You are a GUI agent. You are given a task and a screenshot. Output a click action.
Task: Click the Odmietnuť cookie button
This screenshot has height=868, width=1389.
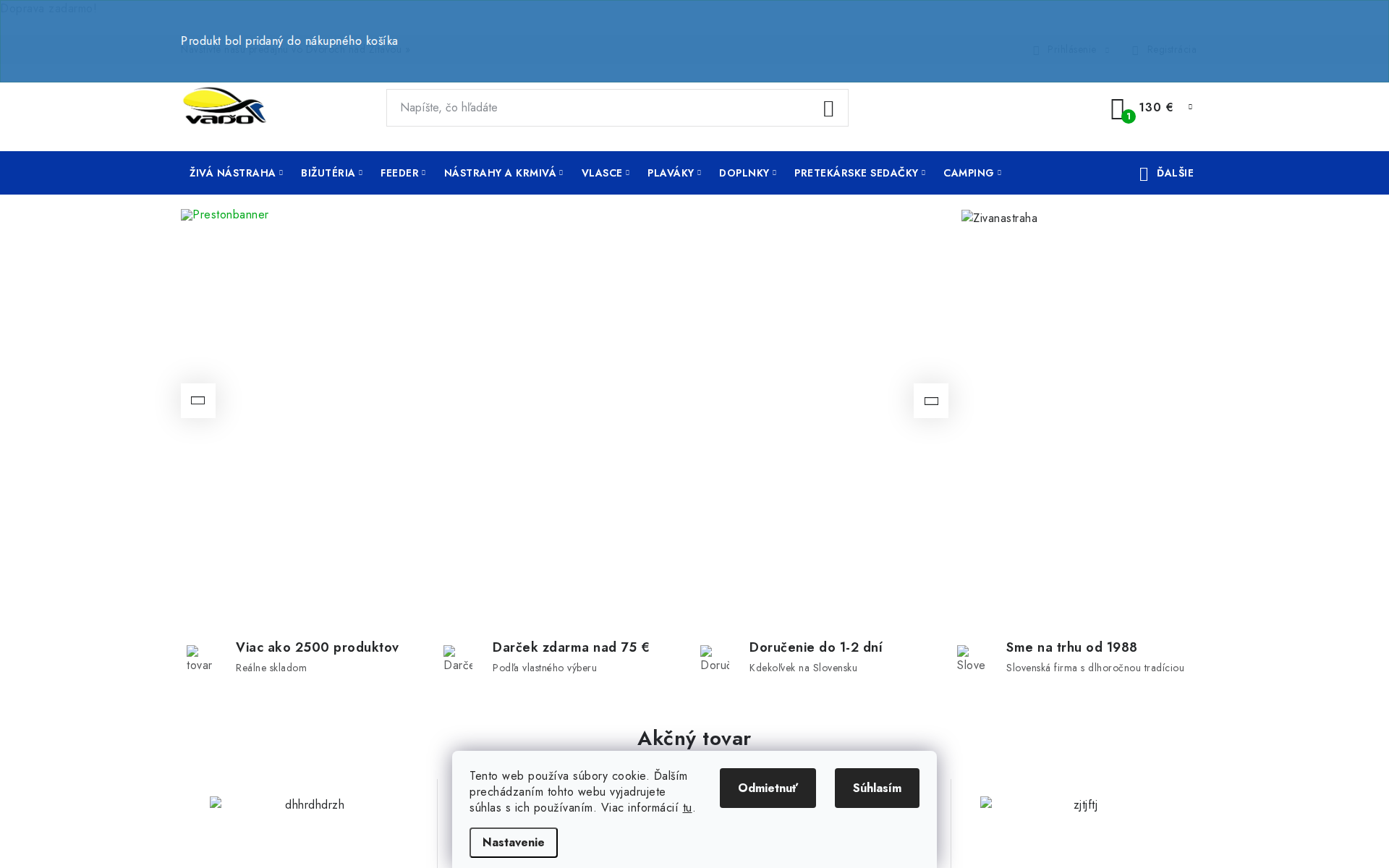coord(768,788)
